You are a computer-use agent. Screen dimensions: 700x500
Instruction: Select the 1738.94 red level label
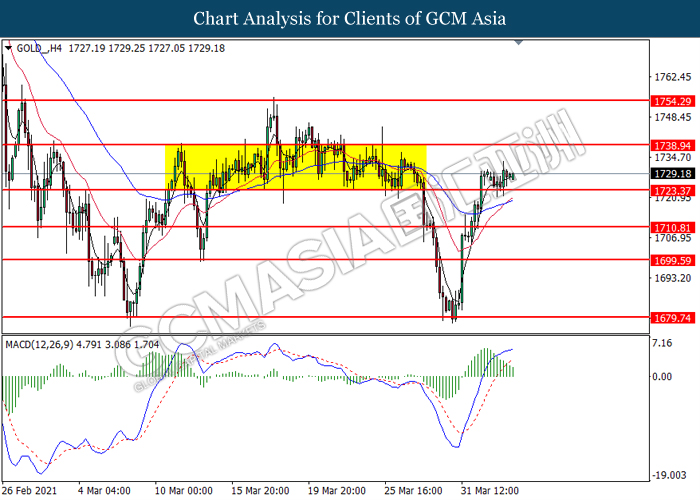pyautogui.click(x=672, y=146)
